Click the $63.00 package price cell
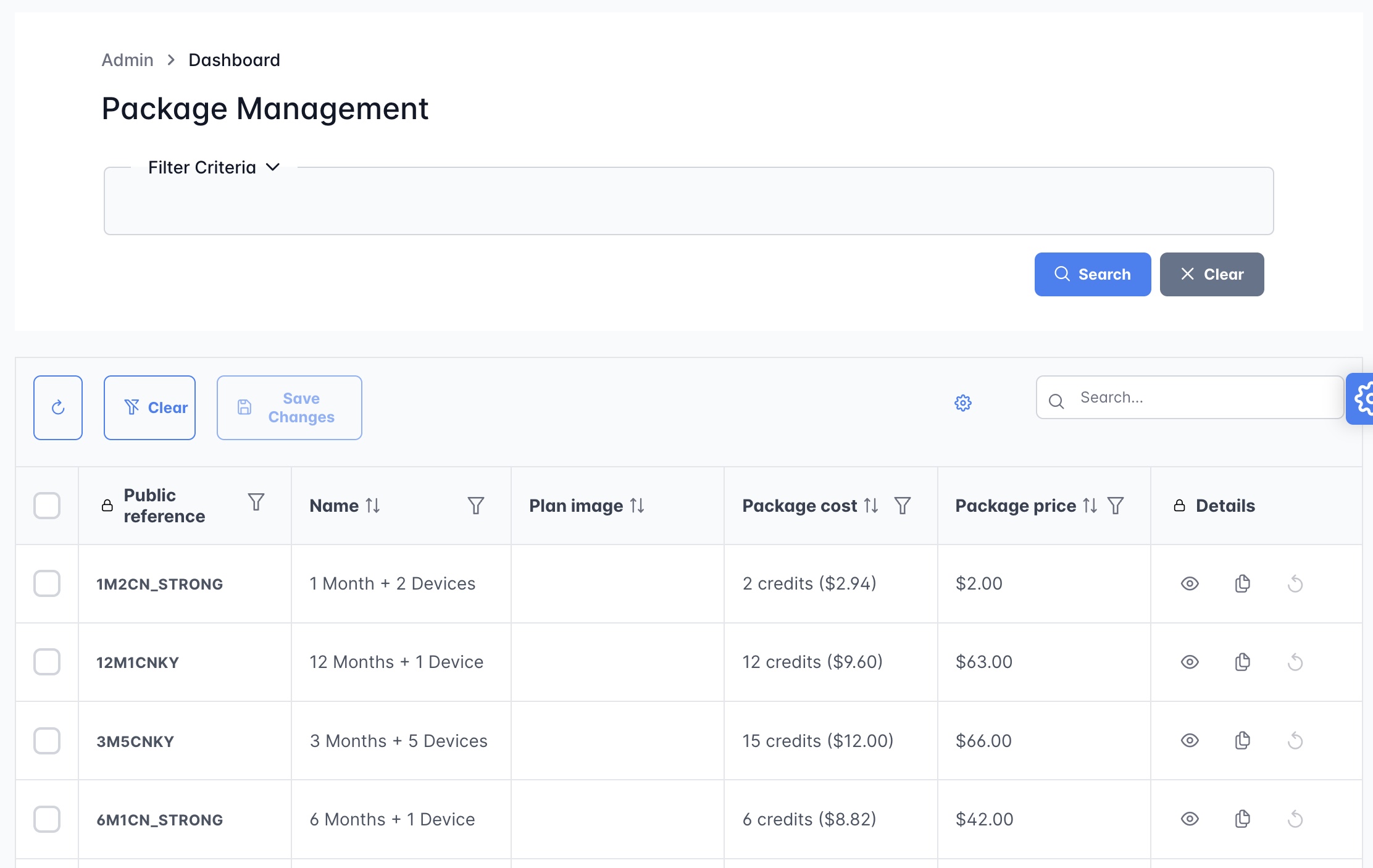The width and height of the screenshot is (1373, 868). coord(1044,662)
